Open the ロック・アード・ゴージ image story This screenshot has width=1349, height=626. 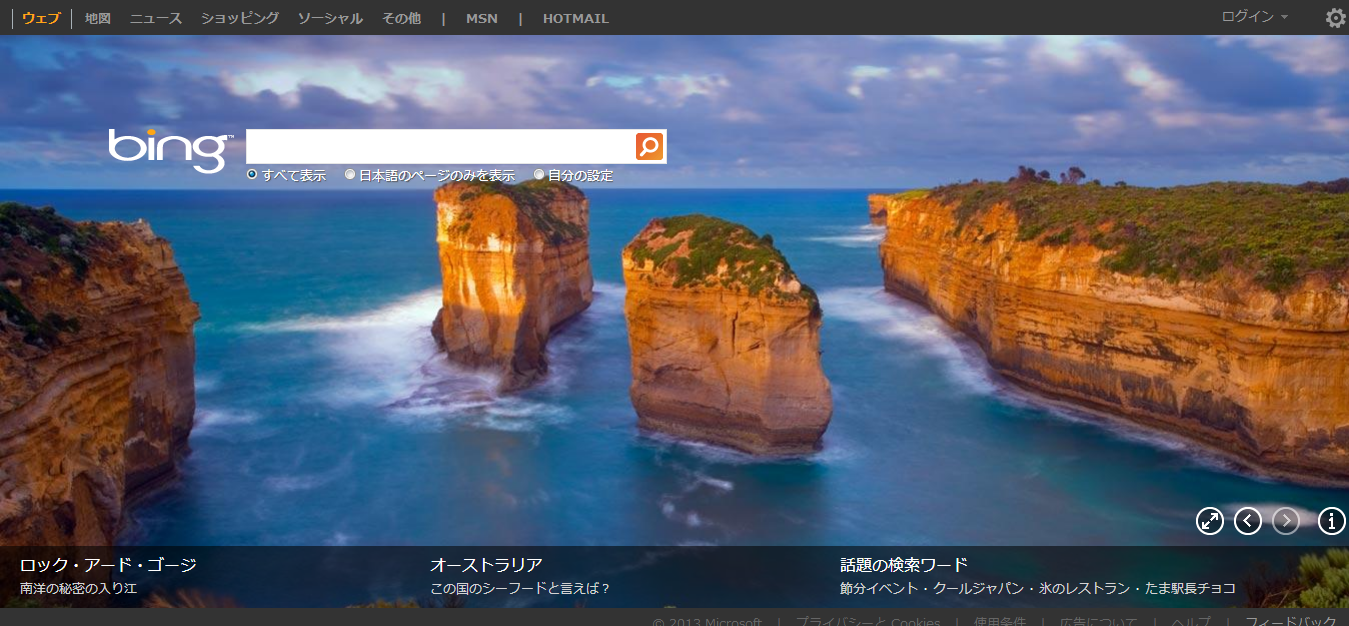point(108,565)
